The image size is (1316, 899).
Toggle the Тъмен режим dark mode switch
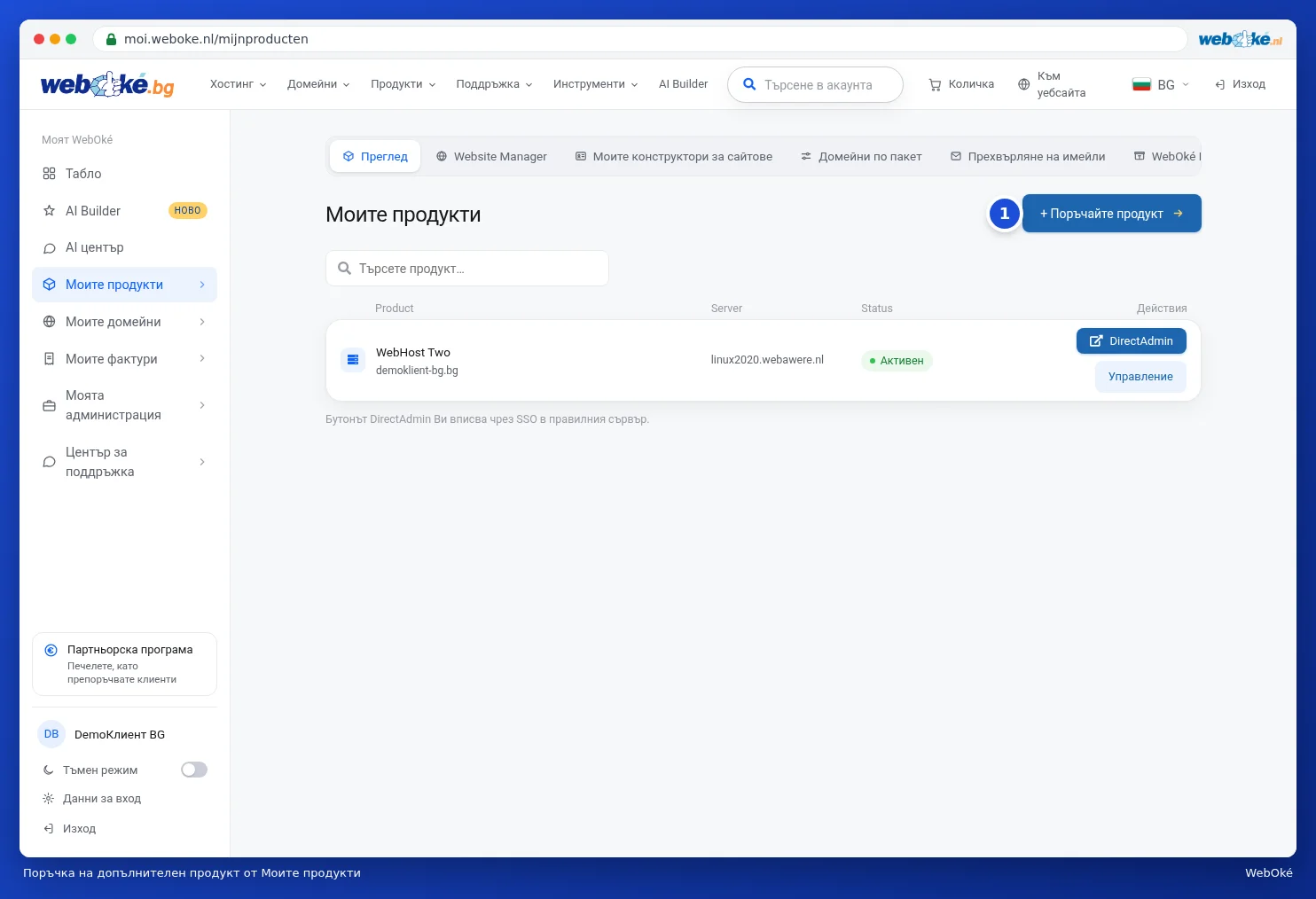click(194, 770)
